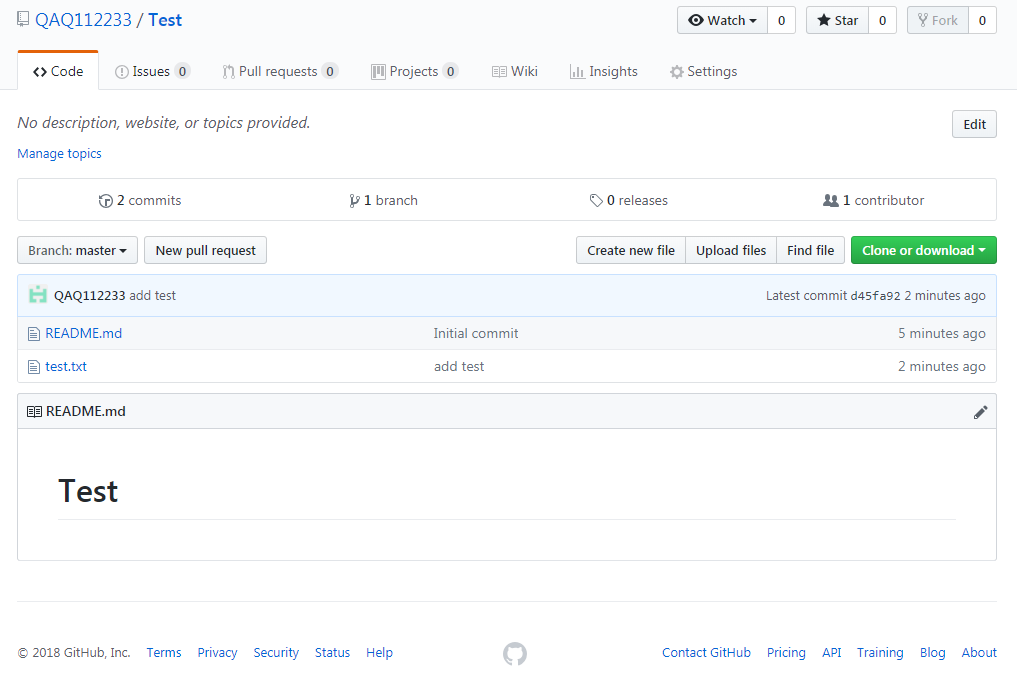Star the Test repository

[837, 21]
